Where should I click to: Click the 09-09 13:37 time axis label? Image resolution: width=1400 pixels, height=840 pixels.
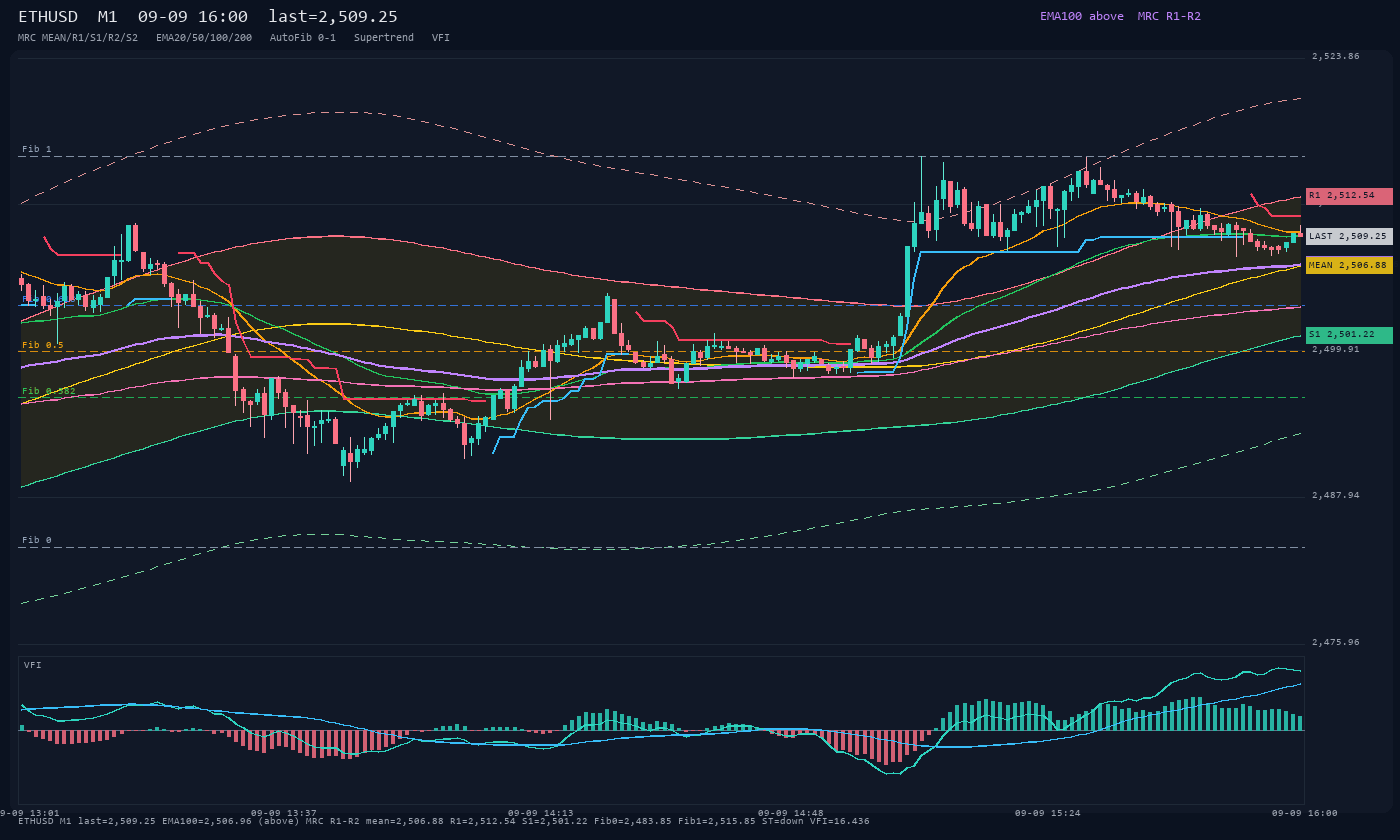coord(284,813)
